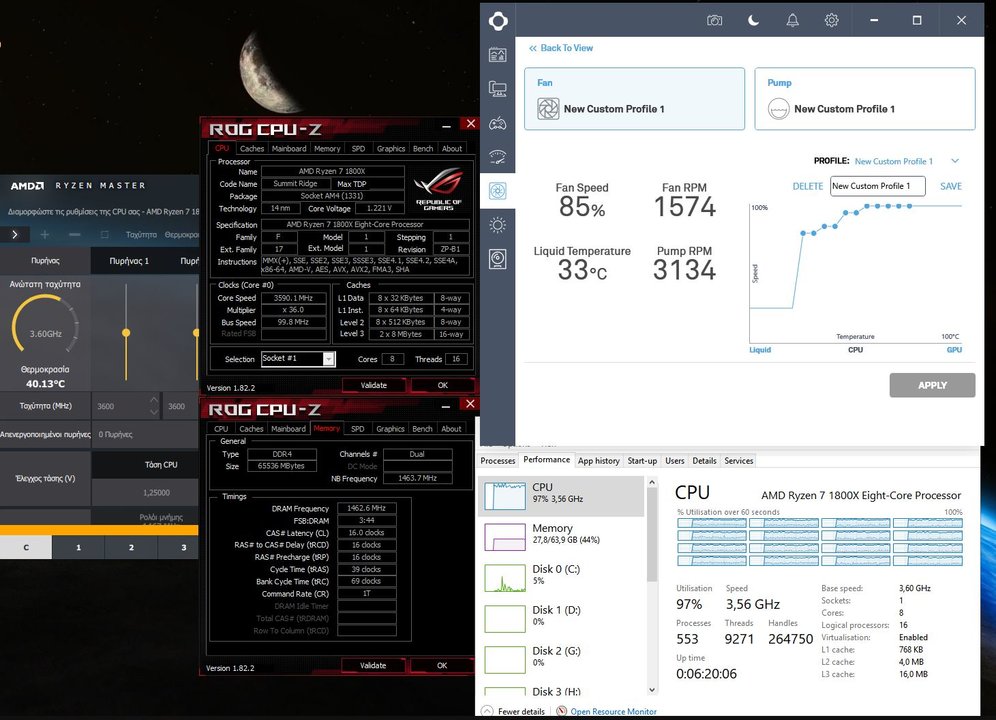Image resolution: width=996 pixels, height=720 pixels.
Task: Open Start-up tab in Task Manager
Action: coord(642,461)
